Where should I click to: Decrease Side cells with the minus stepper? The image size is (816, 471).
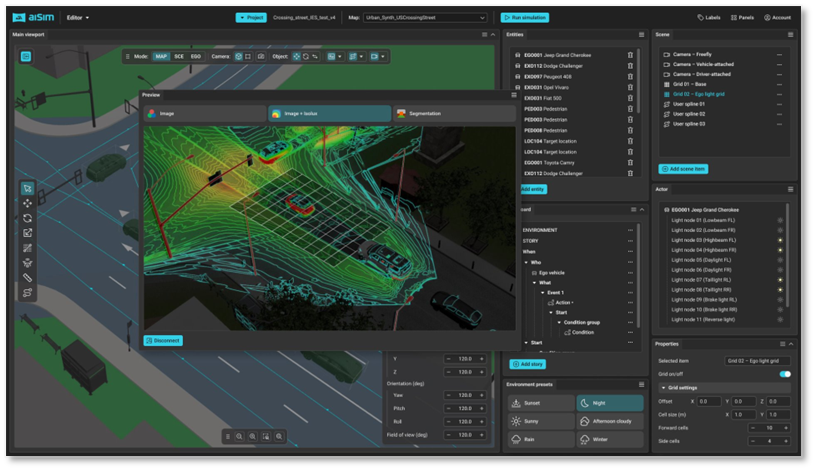[x=753, y=441]
